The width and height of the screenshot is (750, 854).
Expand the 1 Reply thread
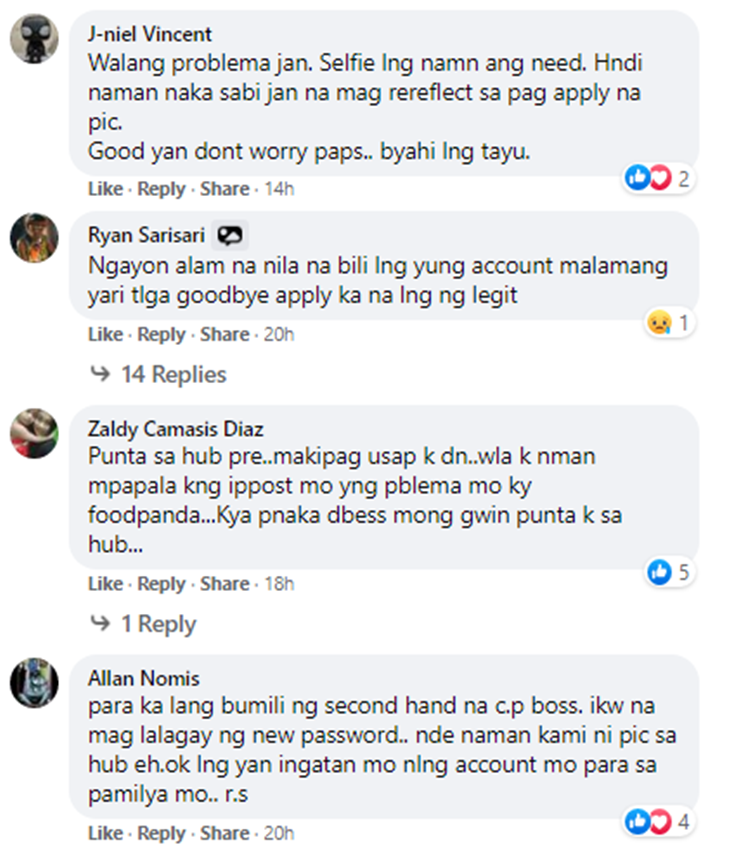pyautogui.click(x=143, y=624)
